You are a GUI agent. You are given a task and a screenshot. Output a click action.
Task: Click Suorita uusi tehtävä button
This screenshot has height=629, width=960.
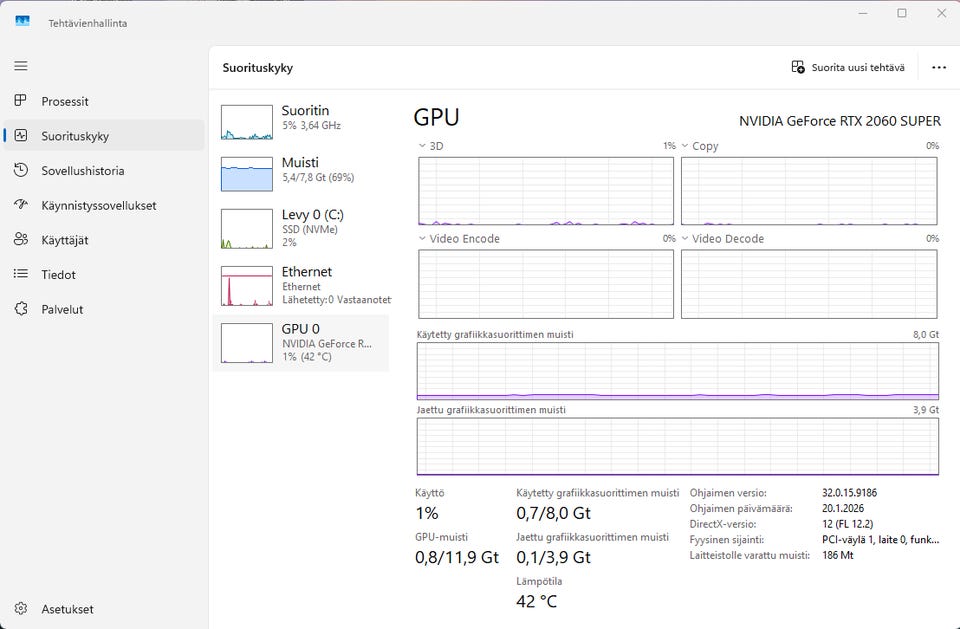tap(848, 68)
